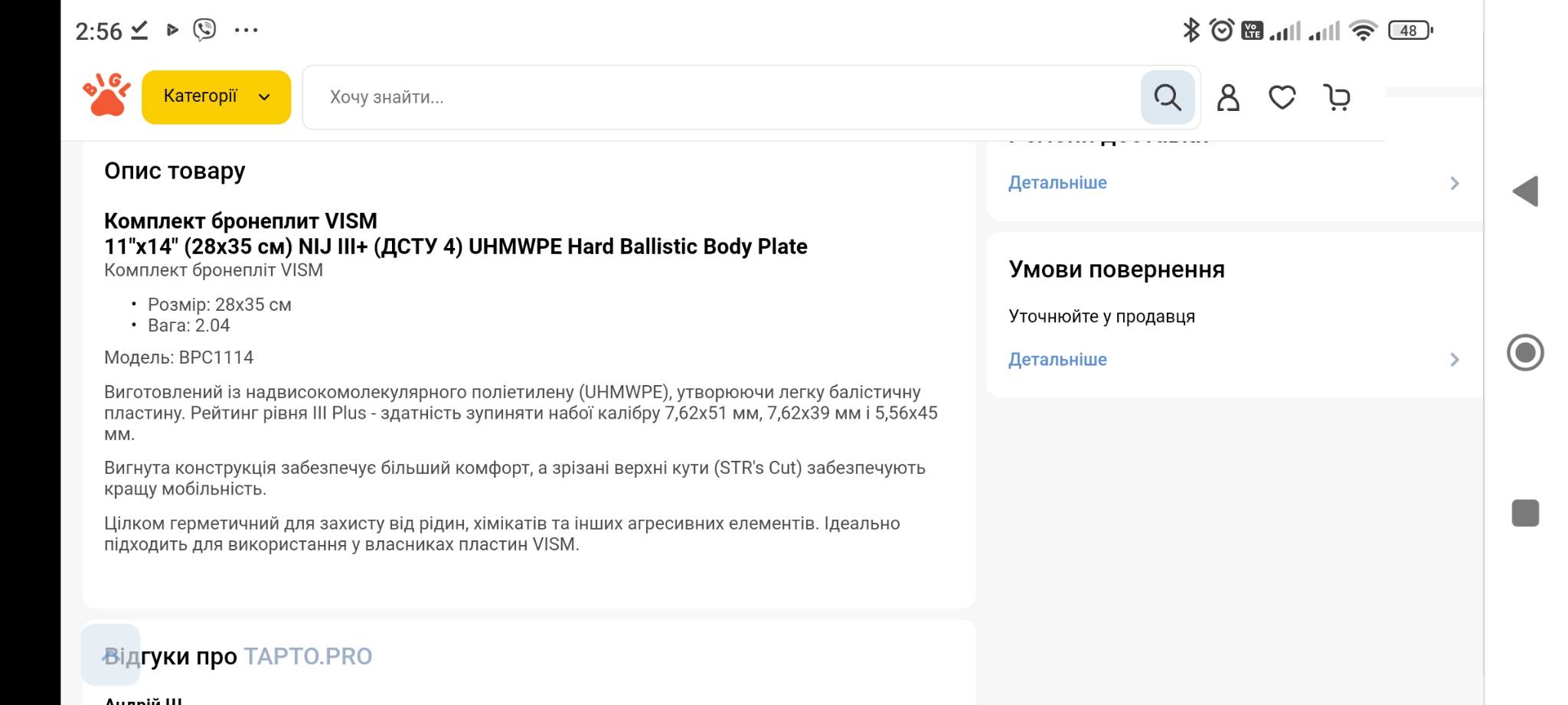Open the shopping cart icon
The width and height of the screenshot is (1568, 705).
[1337, 98]
